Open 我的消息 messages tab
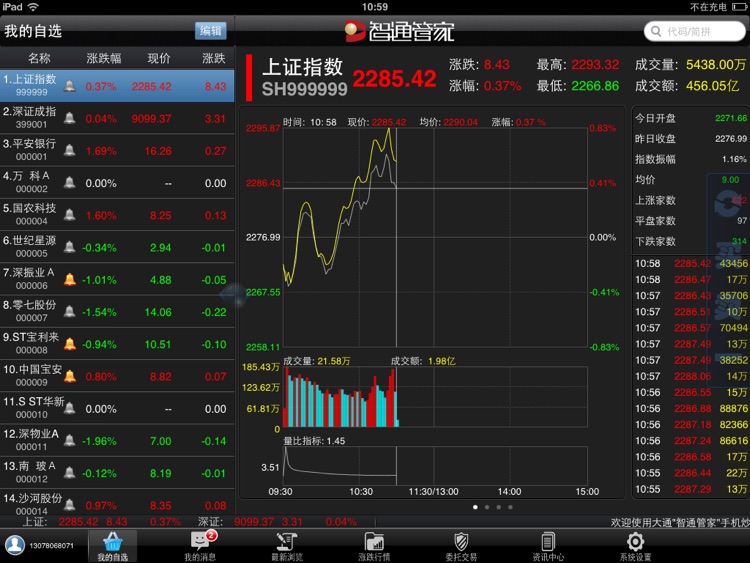Image resolution: width=750 pixels, height=563 pixels. [200, 546]
